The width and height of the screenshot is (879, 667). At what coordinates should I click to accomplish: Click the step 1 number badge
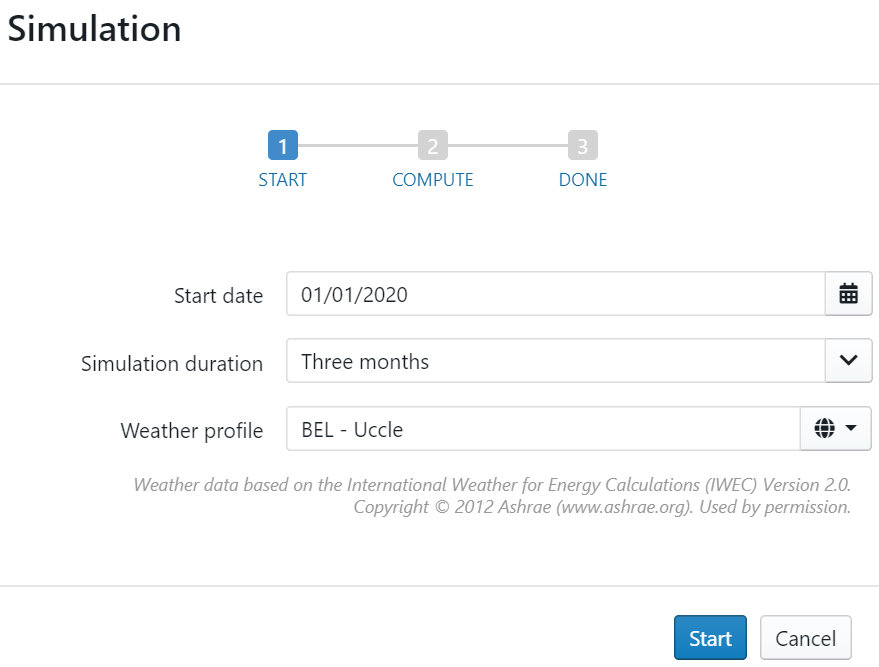click(283, 146)
